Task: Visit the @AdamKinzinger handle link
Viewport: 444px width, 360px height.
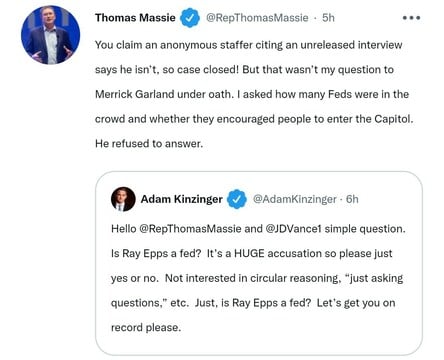Action: (295, 199)
